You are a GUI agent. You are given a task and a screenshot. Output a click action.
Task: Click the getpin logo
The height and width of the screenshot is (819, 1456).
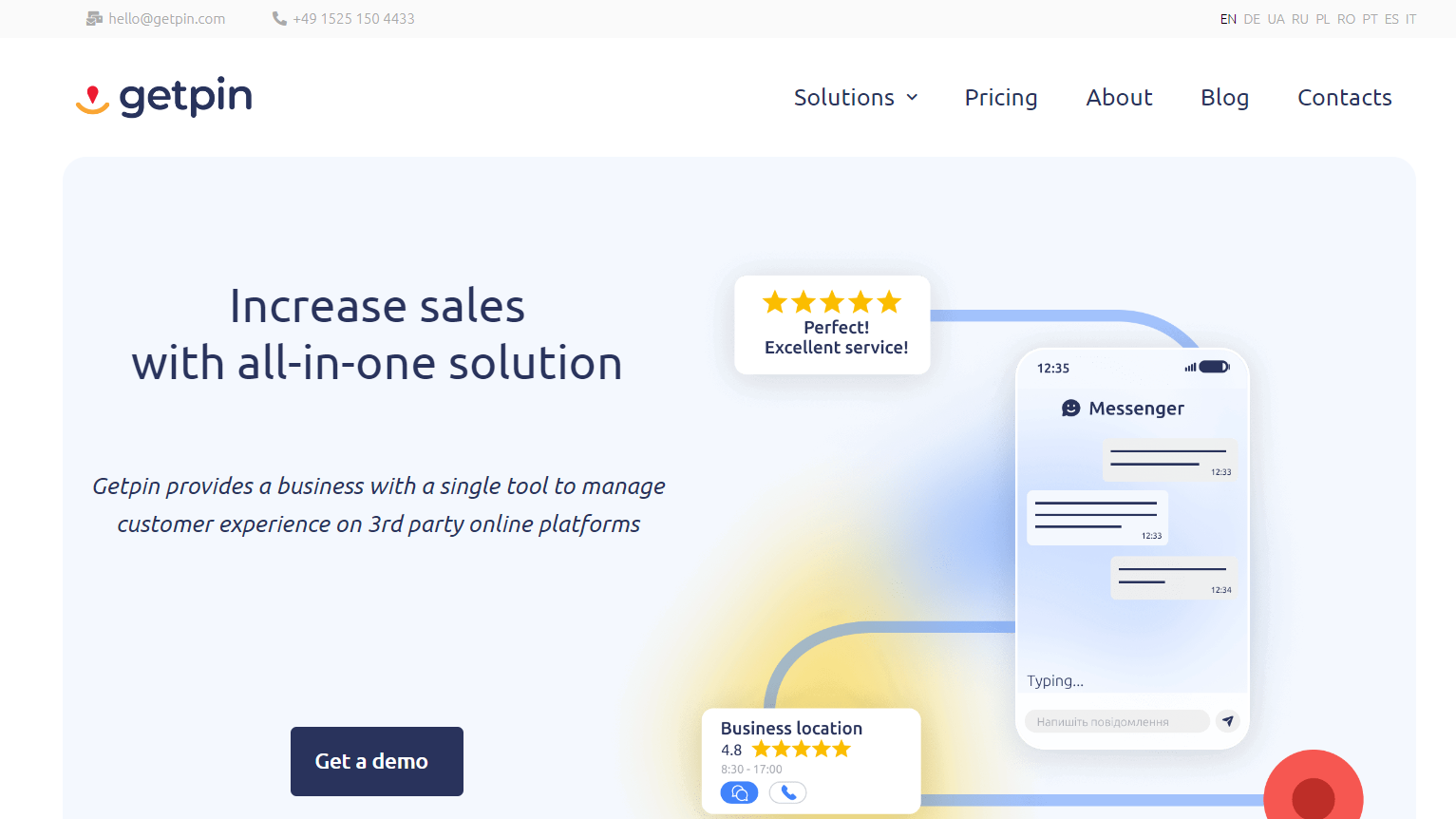pyautogui.click(x=163, y=97)
